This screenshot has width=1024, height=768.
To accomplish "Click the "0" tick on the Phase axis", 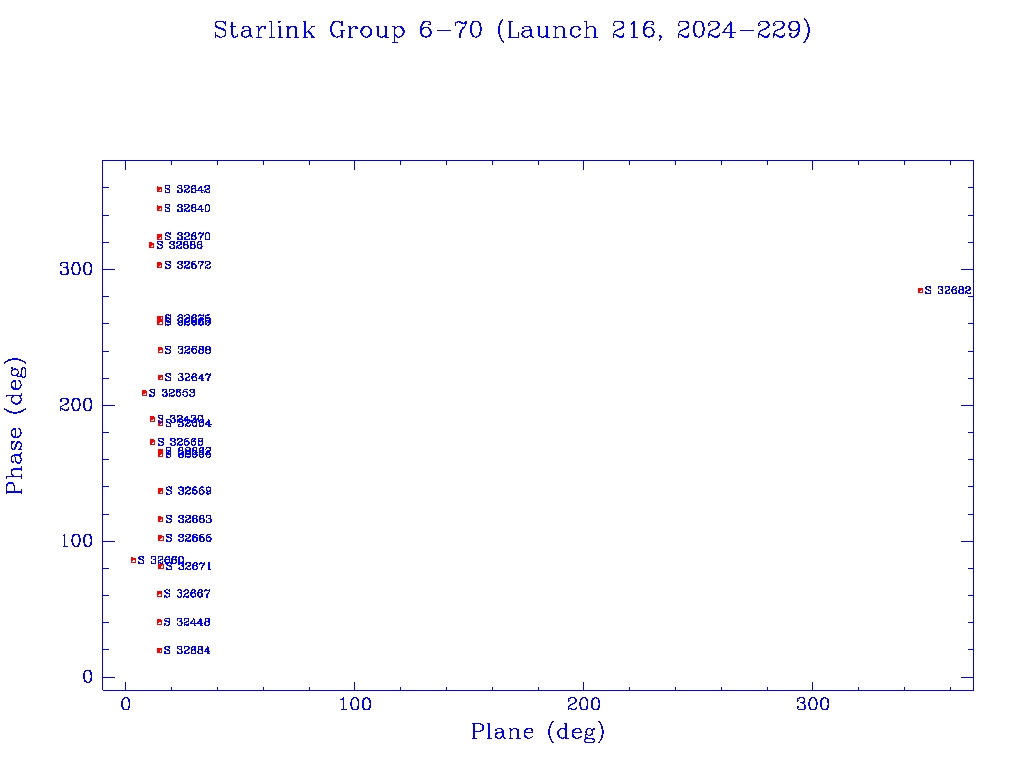I will coord(88,677).
